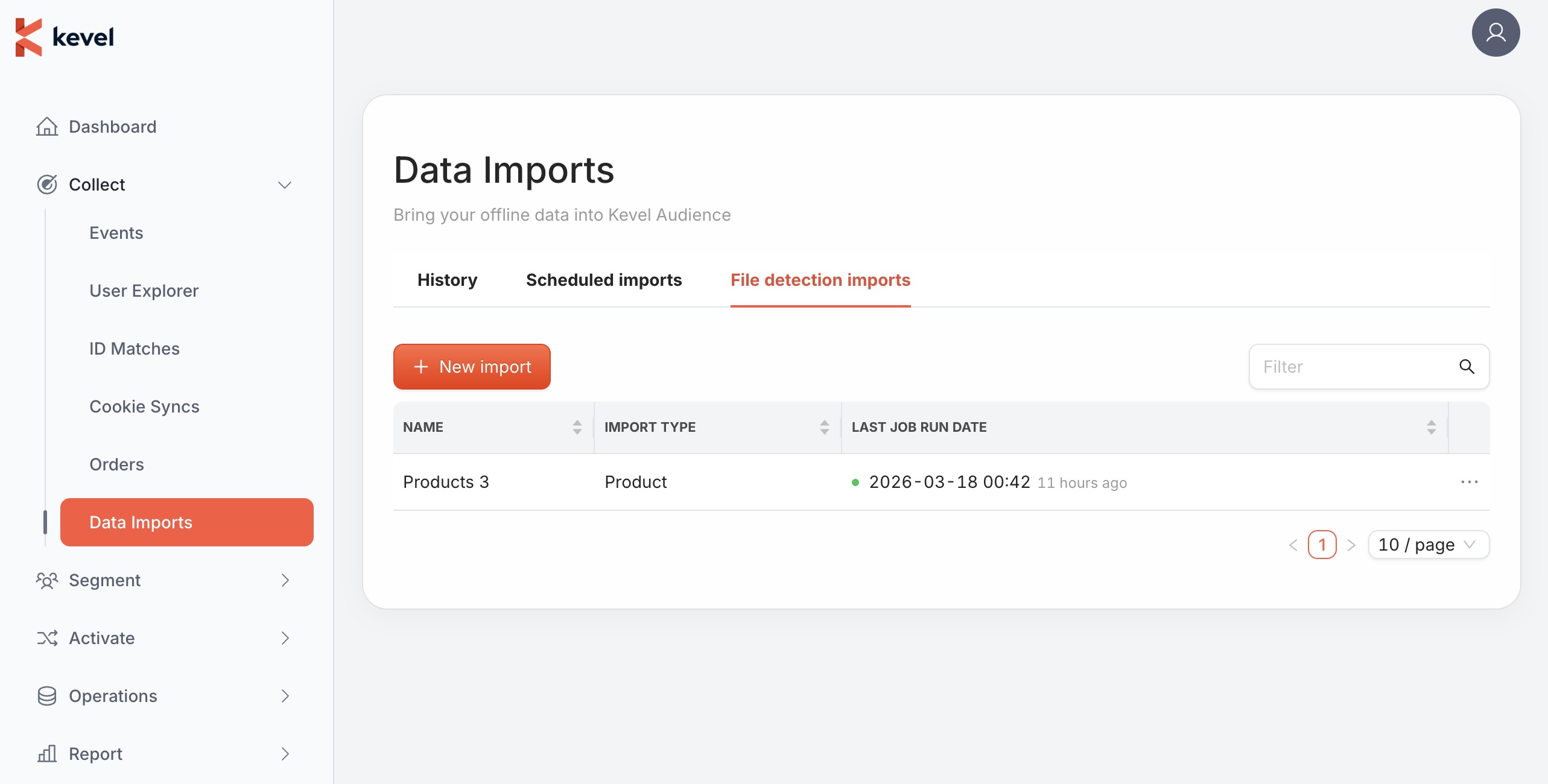Expand the Segment menu chevron
Viewport: 1548px width, 784px height.
pos(285,580)
